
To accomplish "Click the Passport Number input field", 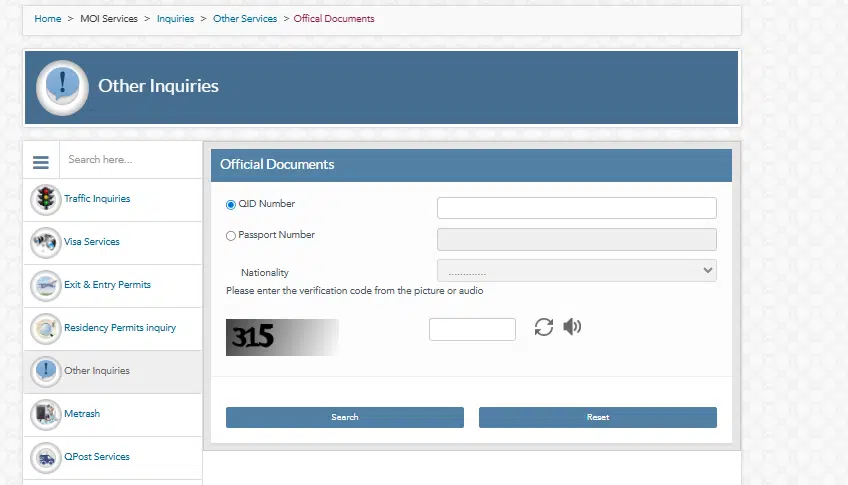I will 577,240.
